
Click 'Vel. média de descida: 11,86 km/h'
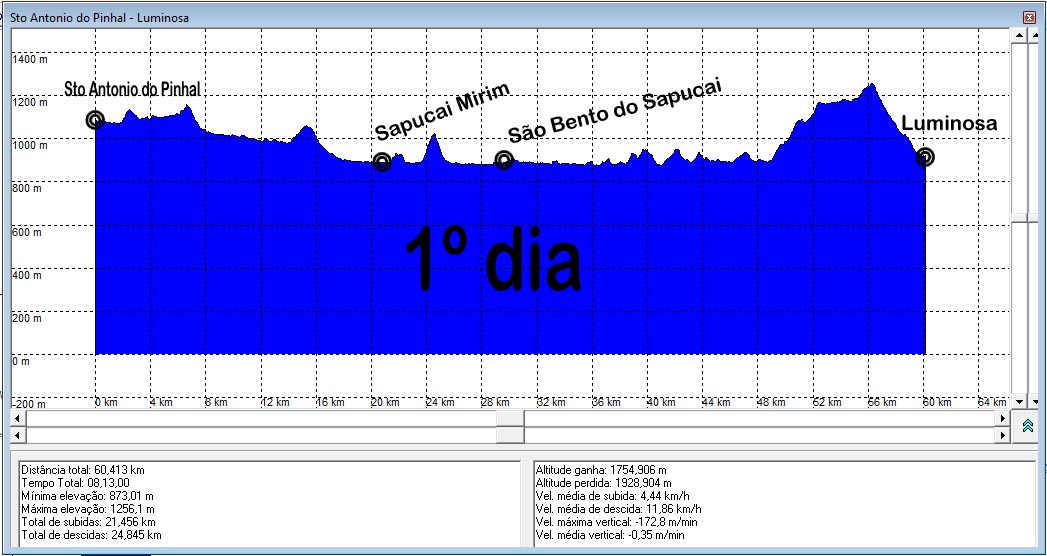[618, 509]
